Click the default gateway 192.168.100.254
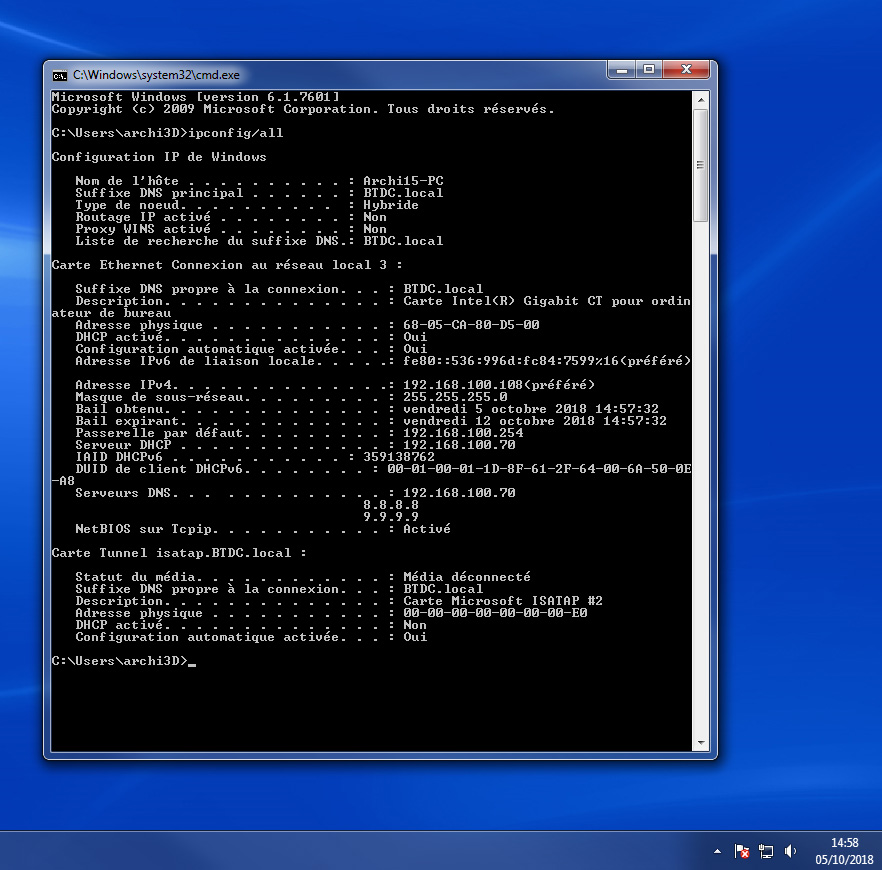This screenshot has height=870, width=882. coord(463,432)
